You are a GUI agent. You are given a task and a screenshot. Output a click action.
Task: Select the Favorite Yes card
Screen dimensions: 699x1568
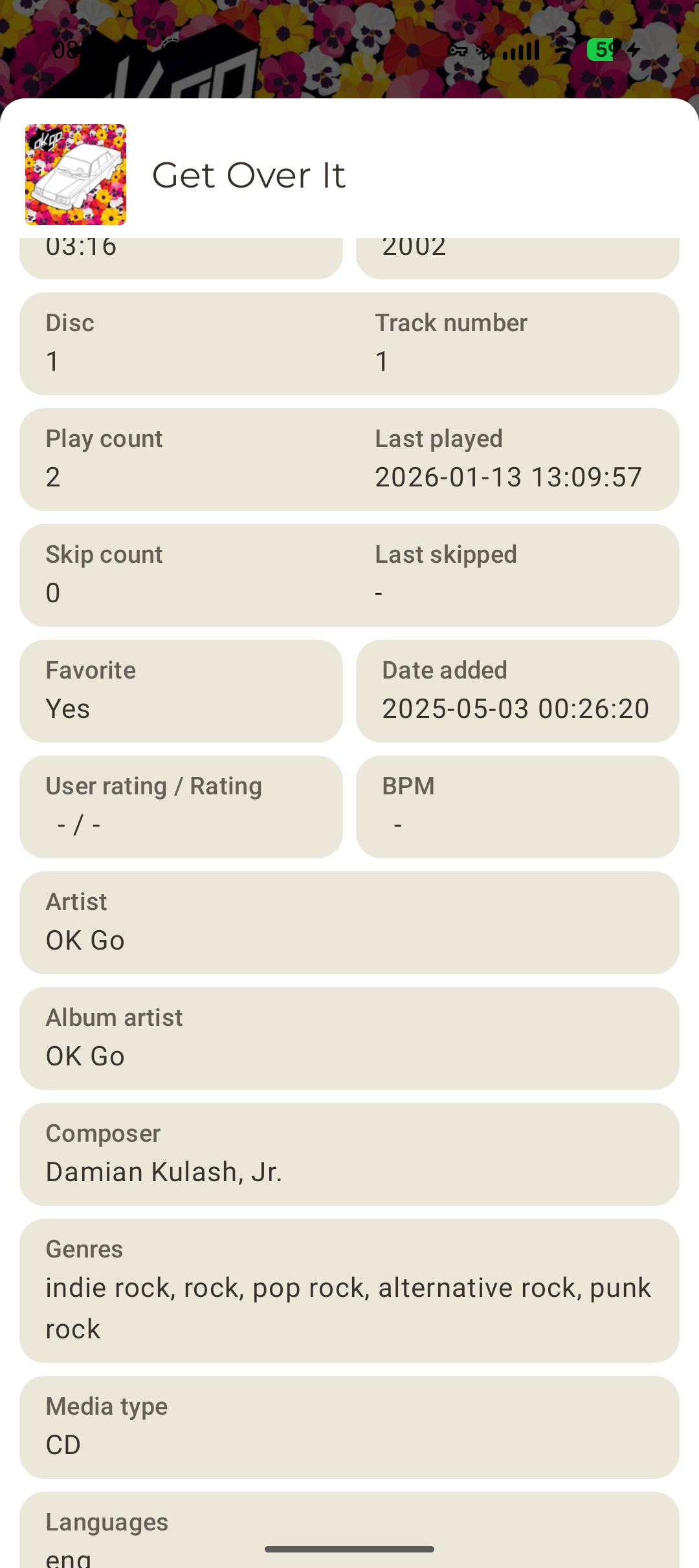pos(181,691)
